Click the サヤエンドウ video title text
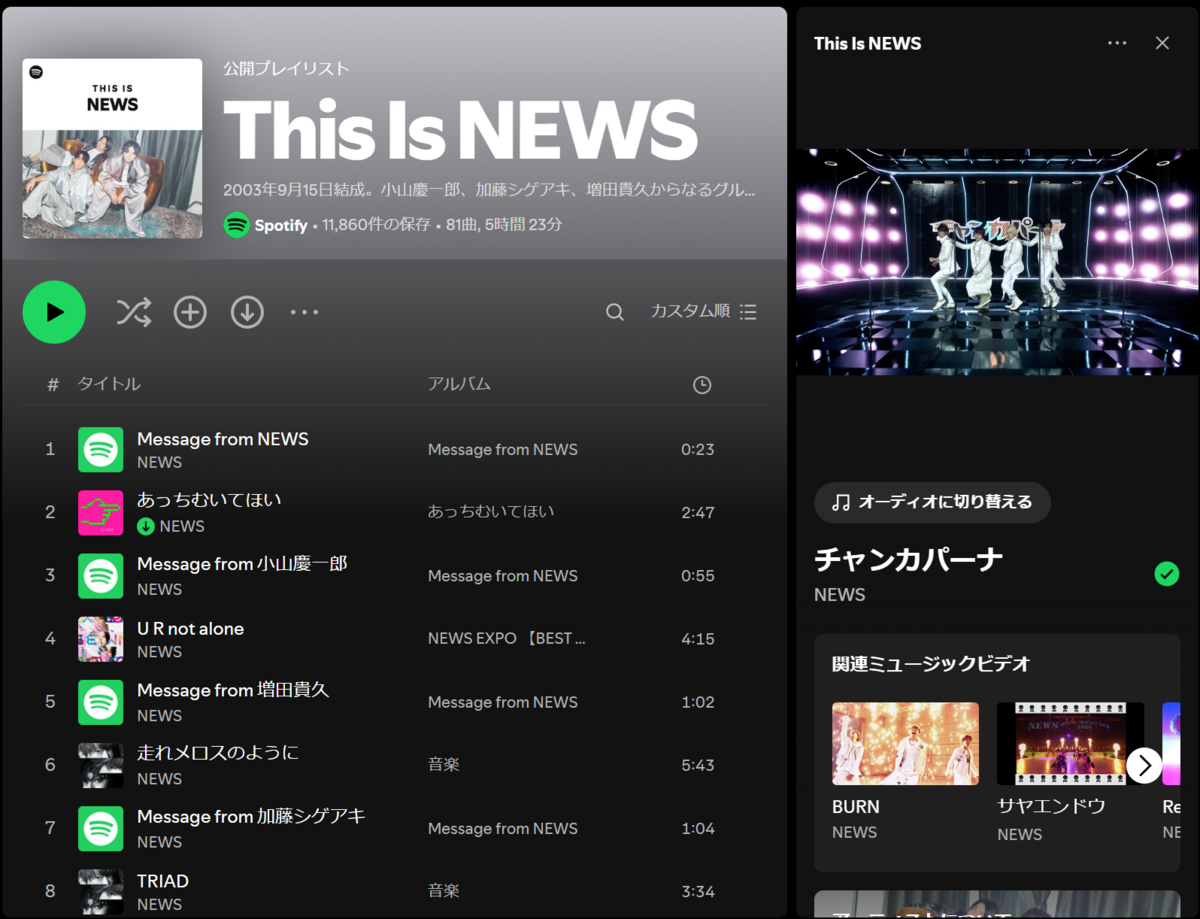 tap(1051, 807)
